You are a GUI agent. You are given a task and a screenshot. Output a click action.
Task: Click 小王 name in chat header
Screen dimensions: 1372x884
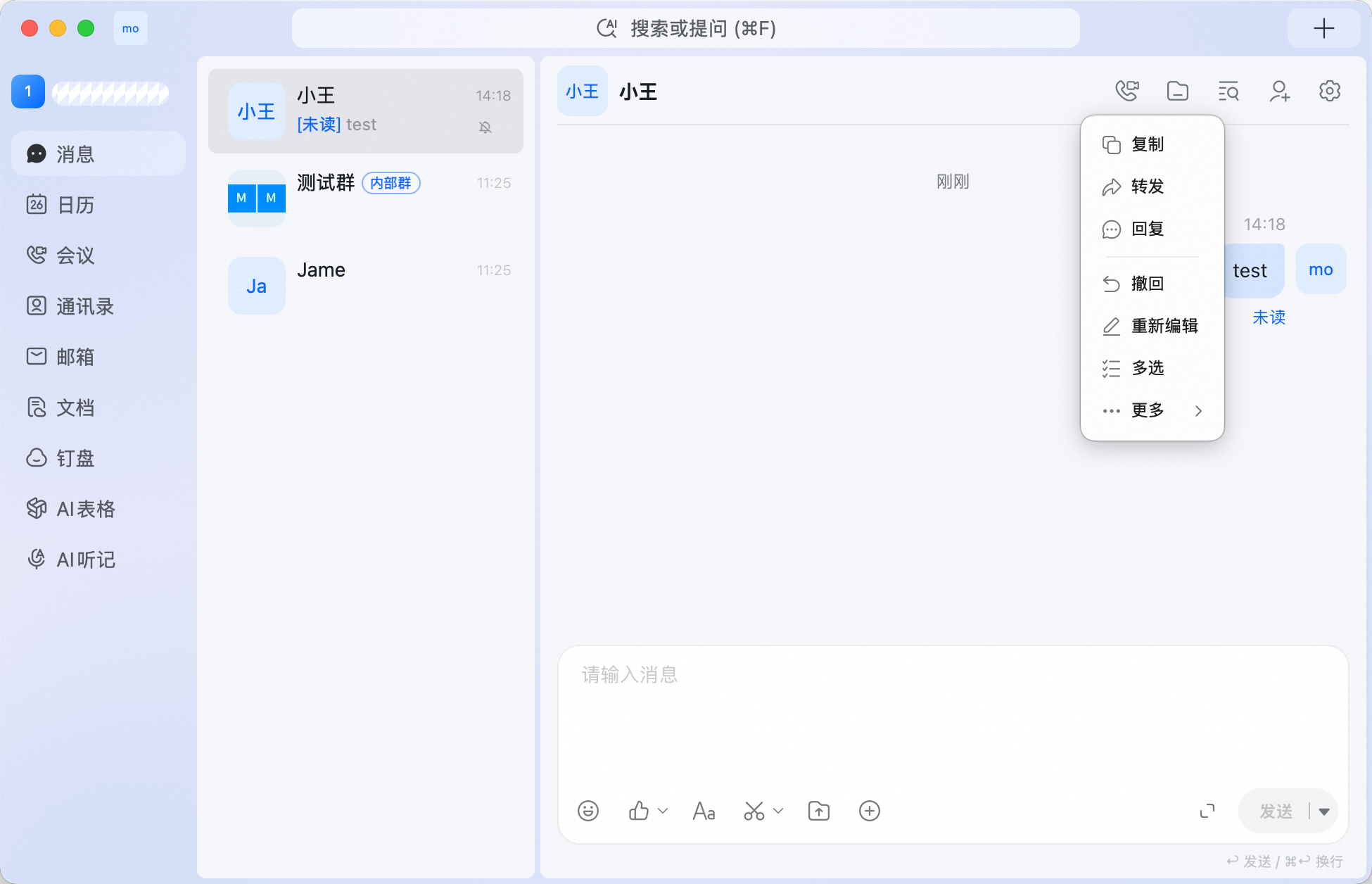[638, 91]
